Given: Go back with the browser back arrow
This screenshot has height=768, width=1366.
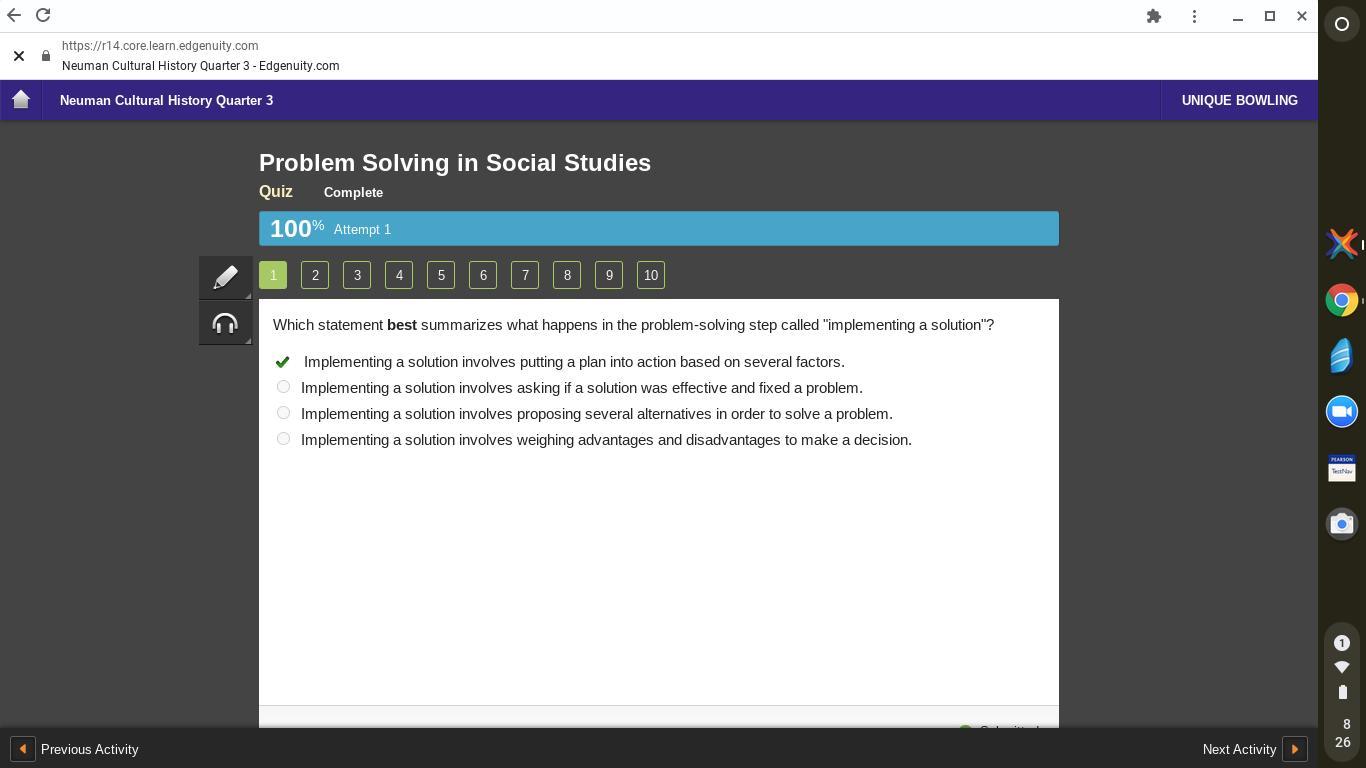Looking at the screenshot, I should (x=14, y=16).
